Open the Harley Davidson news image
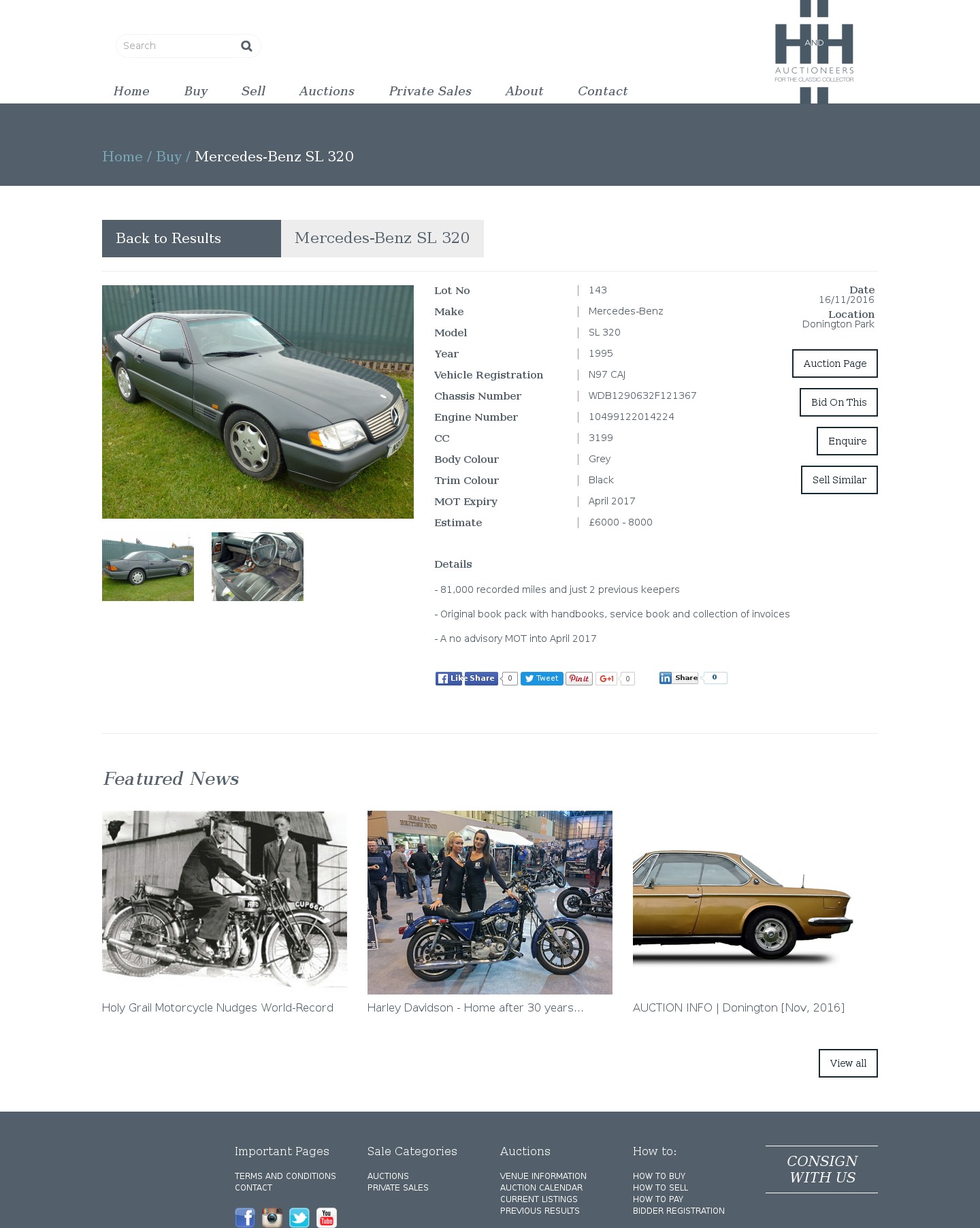This screenshot has width=980, height=1228. tap(490, 903)
